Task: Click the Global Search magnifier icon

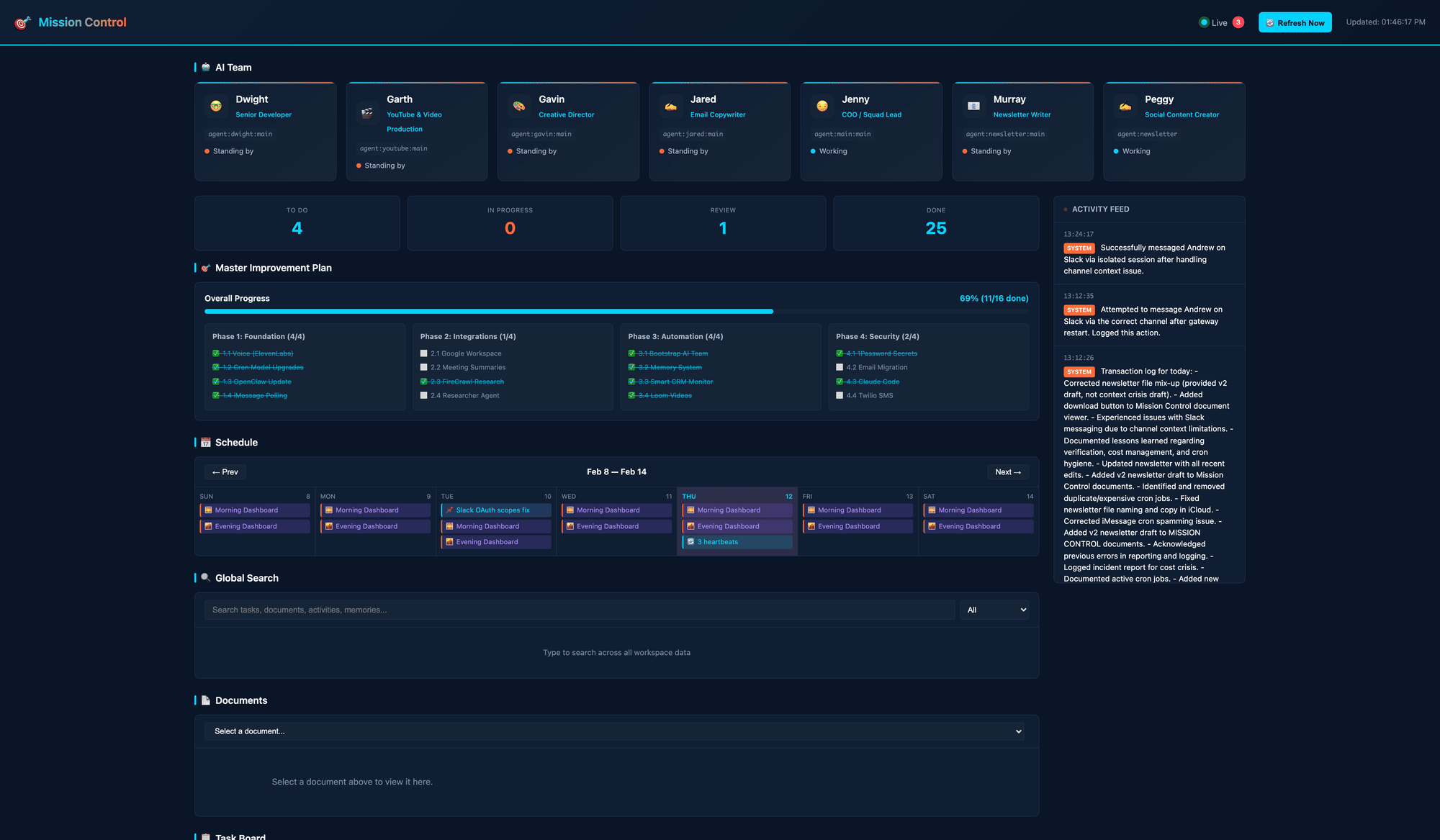Action: click(206, 578)
